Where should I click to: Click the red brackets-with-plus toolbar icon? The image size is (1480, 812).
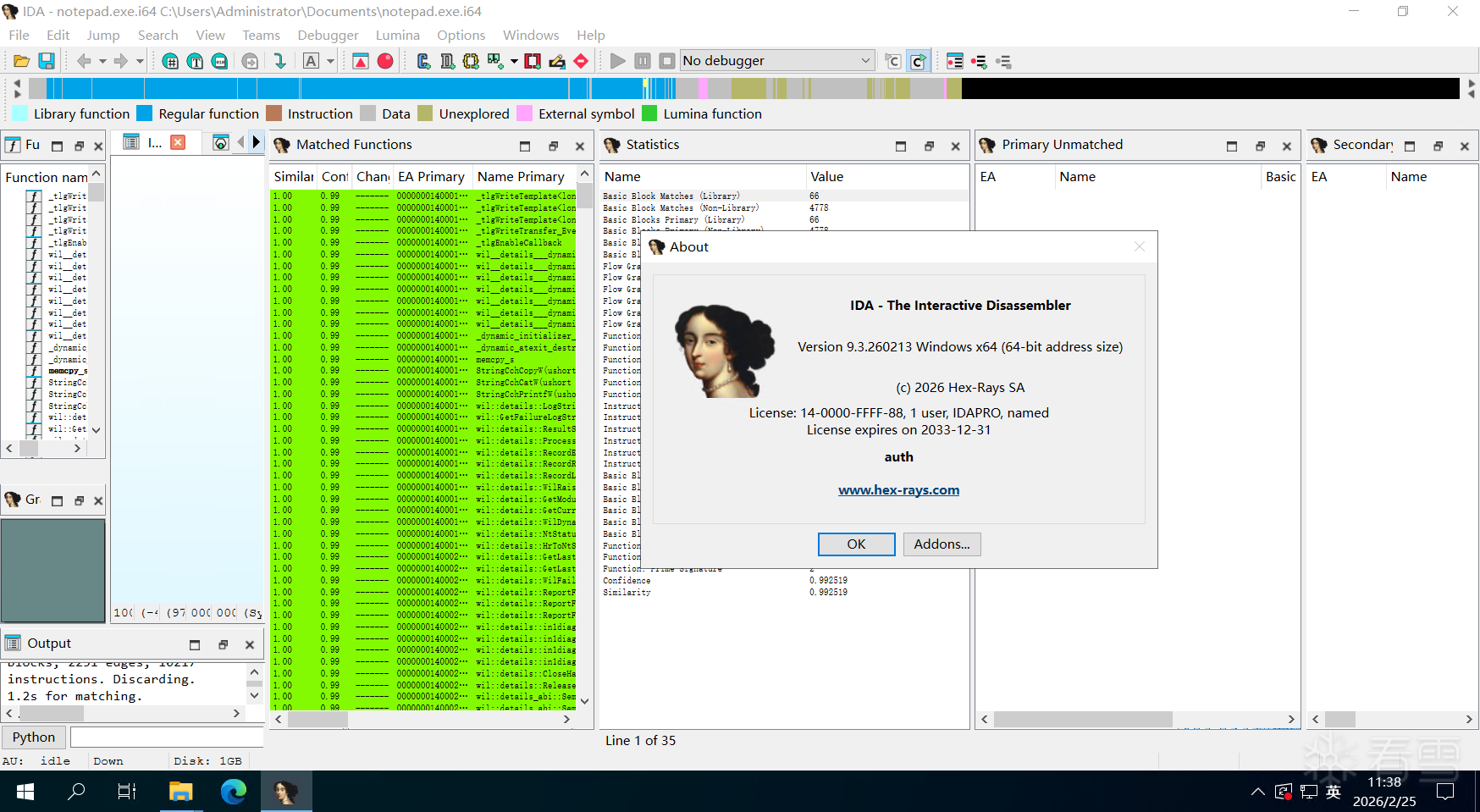tap(533, 61)
